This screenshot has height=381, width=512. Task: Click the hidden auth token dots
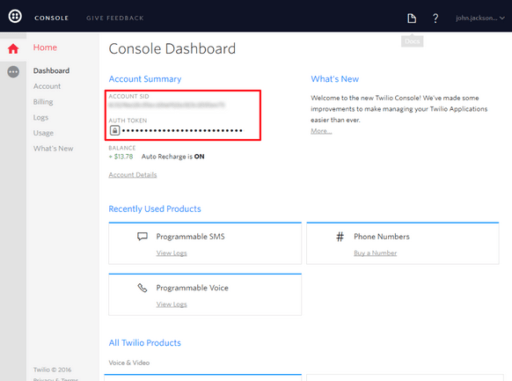[x=182, y=130]
